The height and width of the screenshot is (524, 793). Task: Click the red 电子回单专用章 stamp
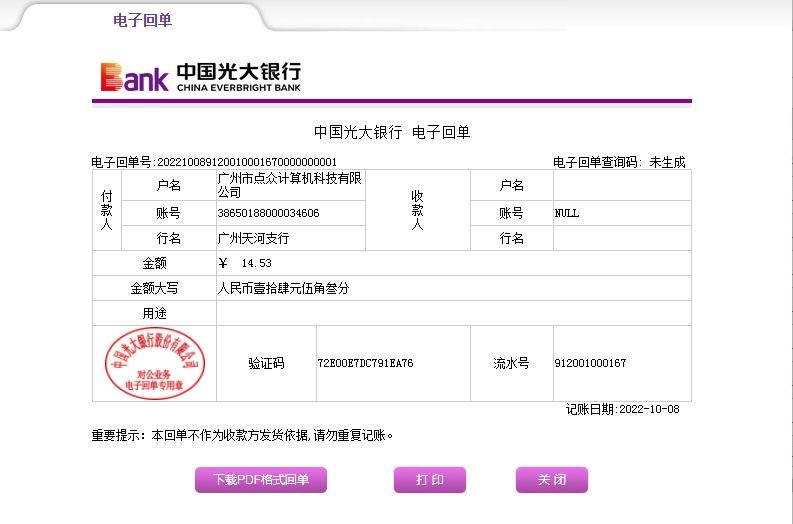154,363
